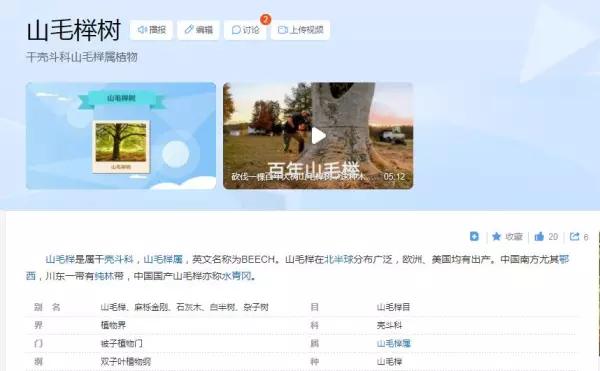Click the like count 20
Screen dimensions: 600x371
point(553,237)
